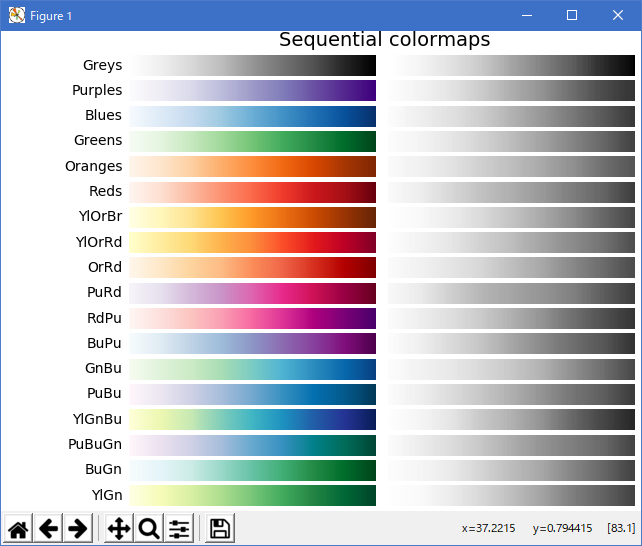Click the 'PuBuGn' row label
Screen dimensions: 642x546
pos(95,444)
